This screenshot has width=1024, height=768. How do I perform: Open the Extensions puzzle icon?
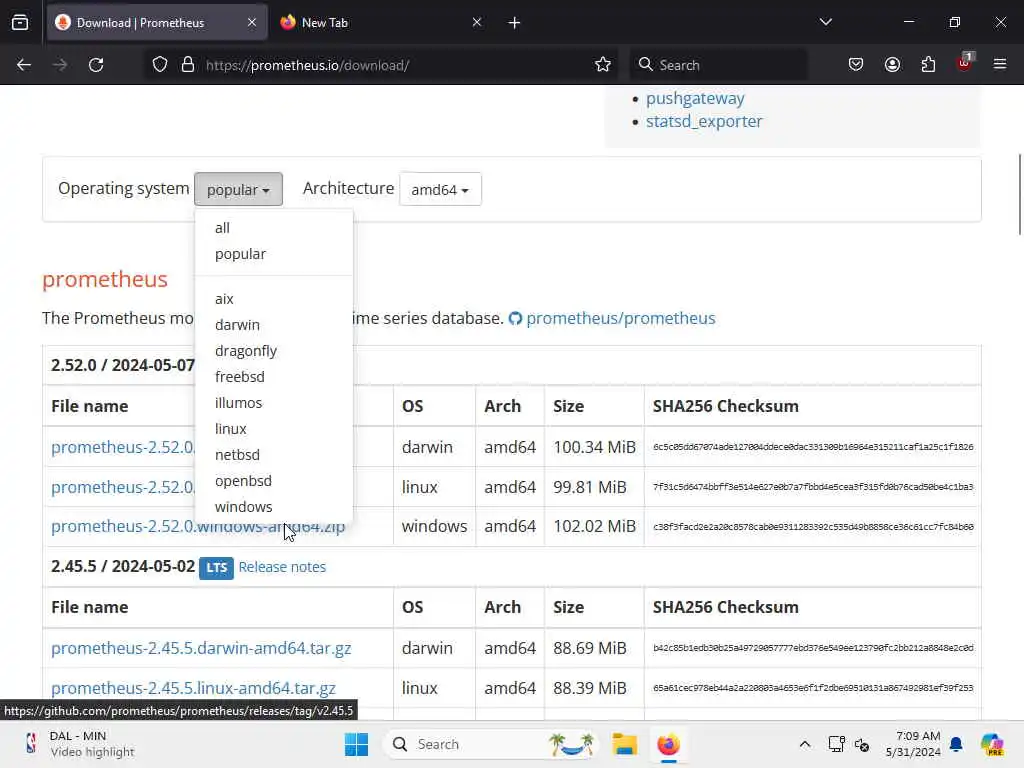[x=928, y=65]
